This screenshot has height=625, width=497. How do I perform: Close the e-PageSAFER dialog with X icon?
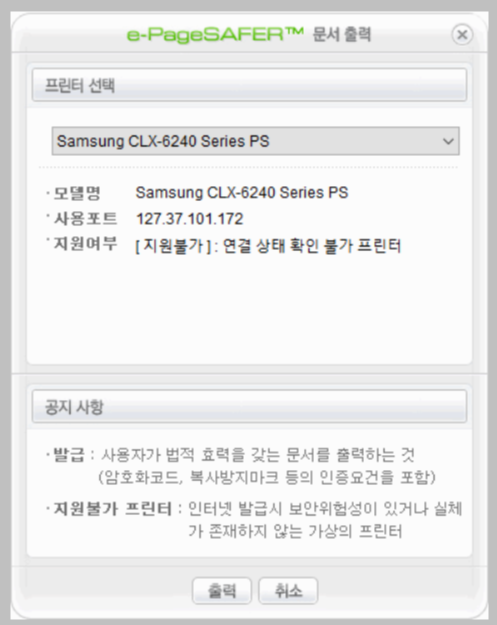click(462, 35)
